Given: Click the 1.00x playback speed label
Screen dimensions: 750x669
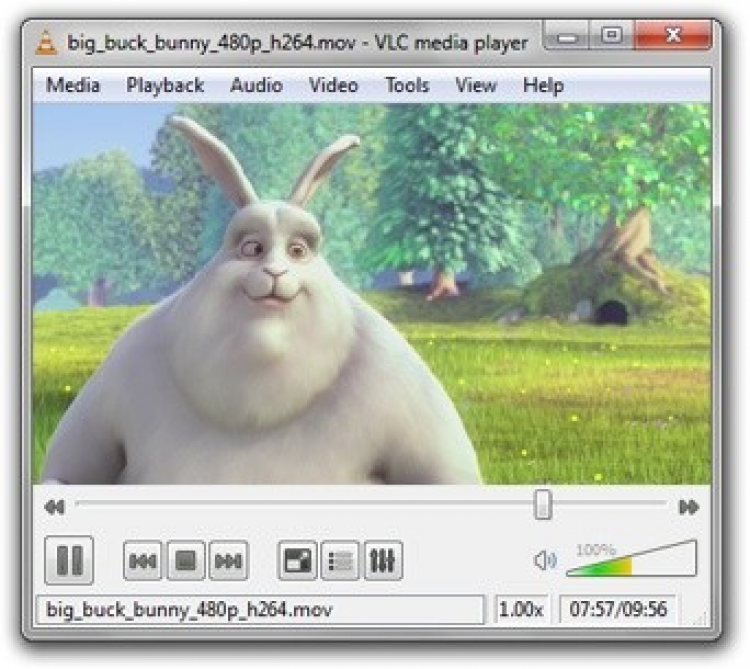Looking at the screenshot, I should tap(521, 609).
